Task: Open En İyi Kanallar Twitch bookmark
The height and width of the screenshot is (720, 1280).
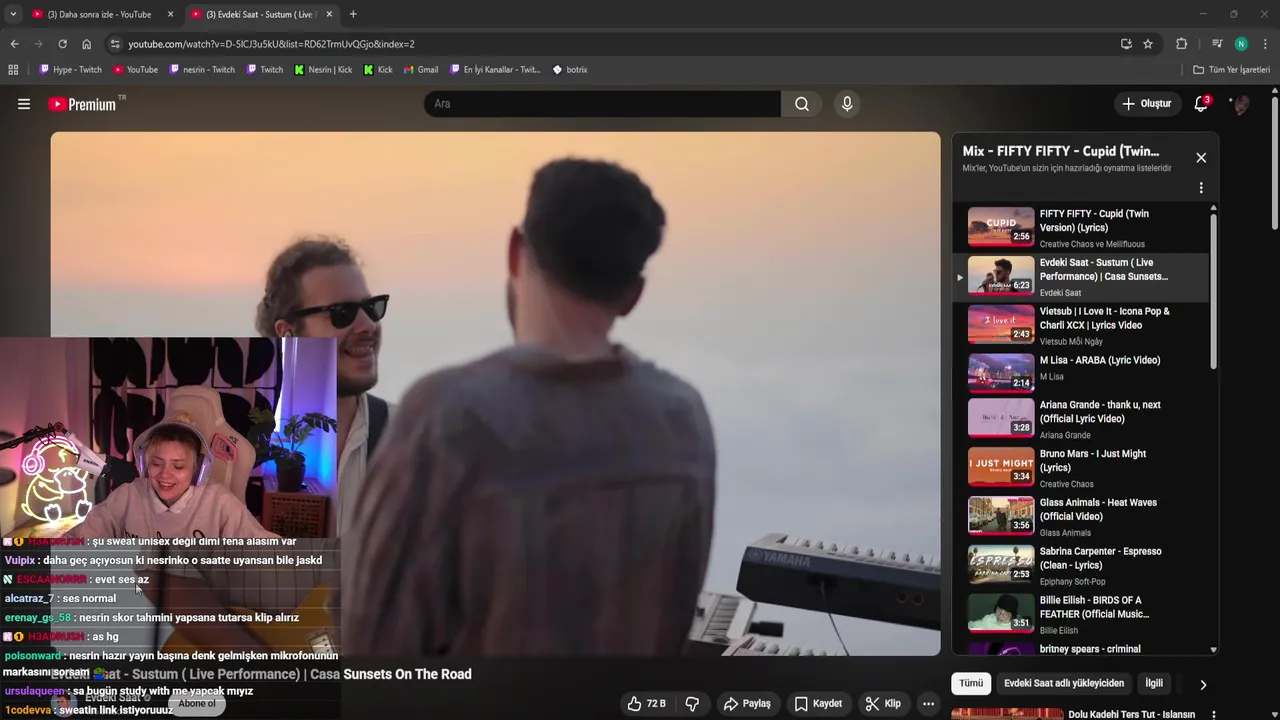Action: 495,70
